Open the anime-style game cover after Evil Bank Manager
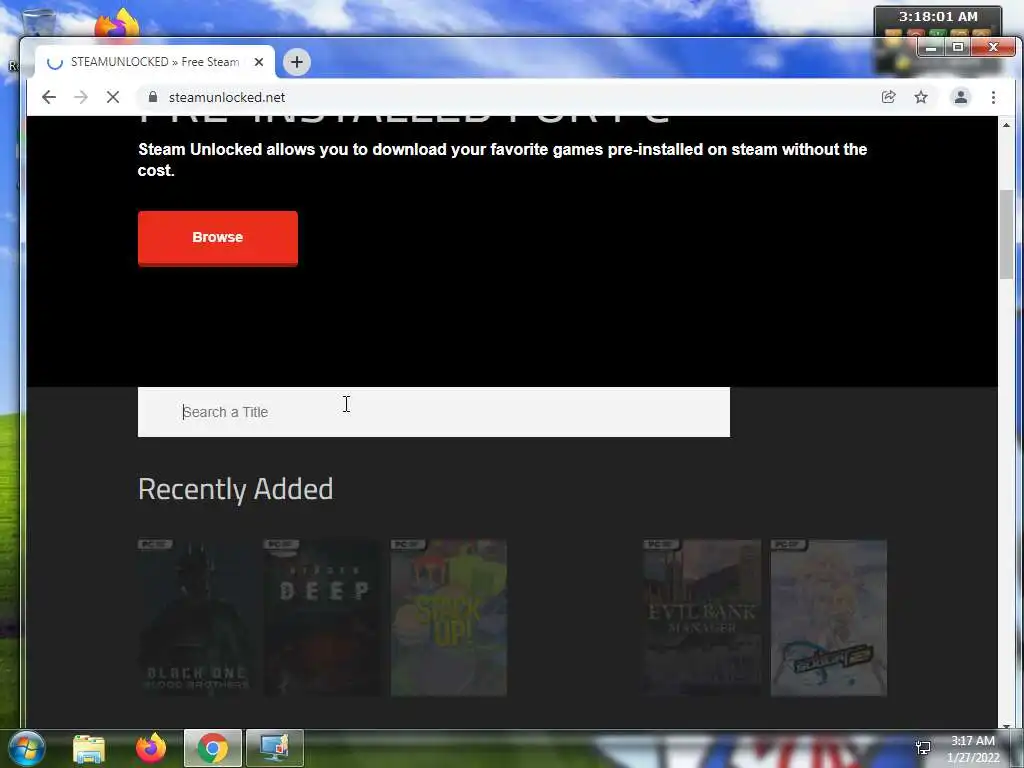The width and height of the screenshot is (1024, 768). pos(829,618)
